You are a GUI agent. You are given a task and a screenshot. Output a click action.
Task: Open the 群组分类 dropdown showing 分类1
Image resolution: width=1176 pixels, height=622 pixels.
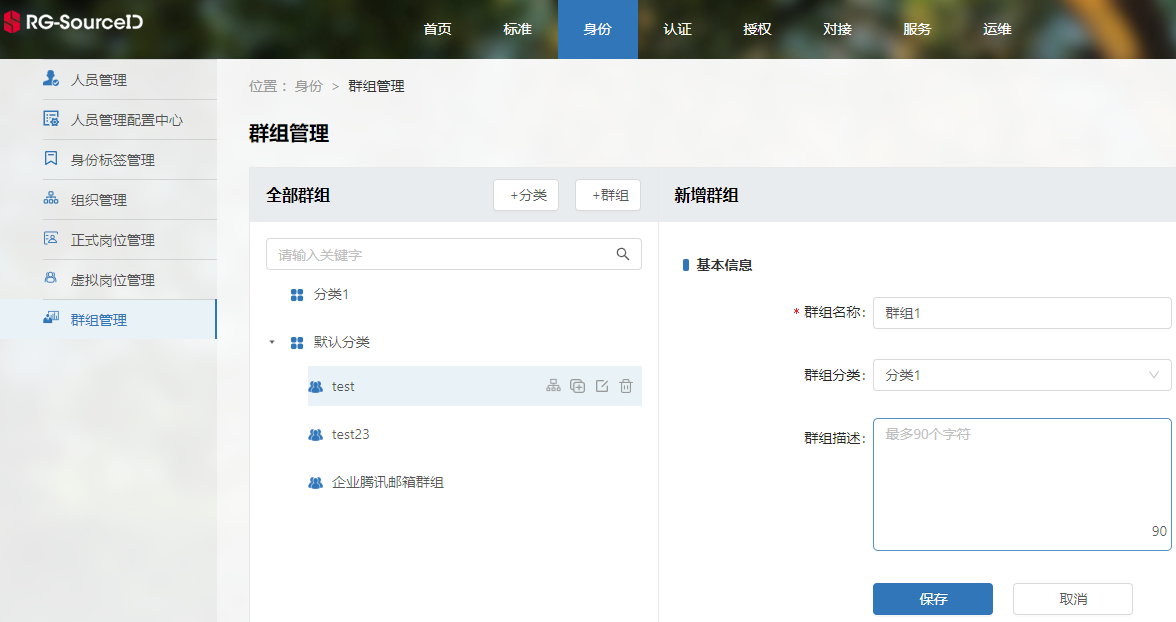tap(1022, 375)
